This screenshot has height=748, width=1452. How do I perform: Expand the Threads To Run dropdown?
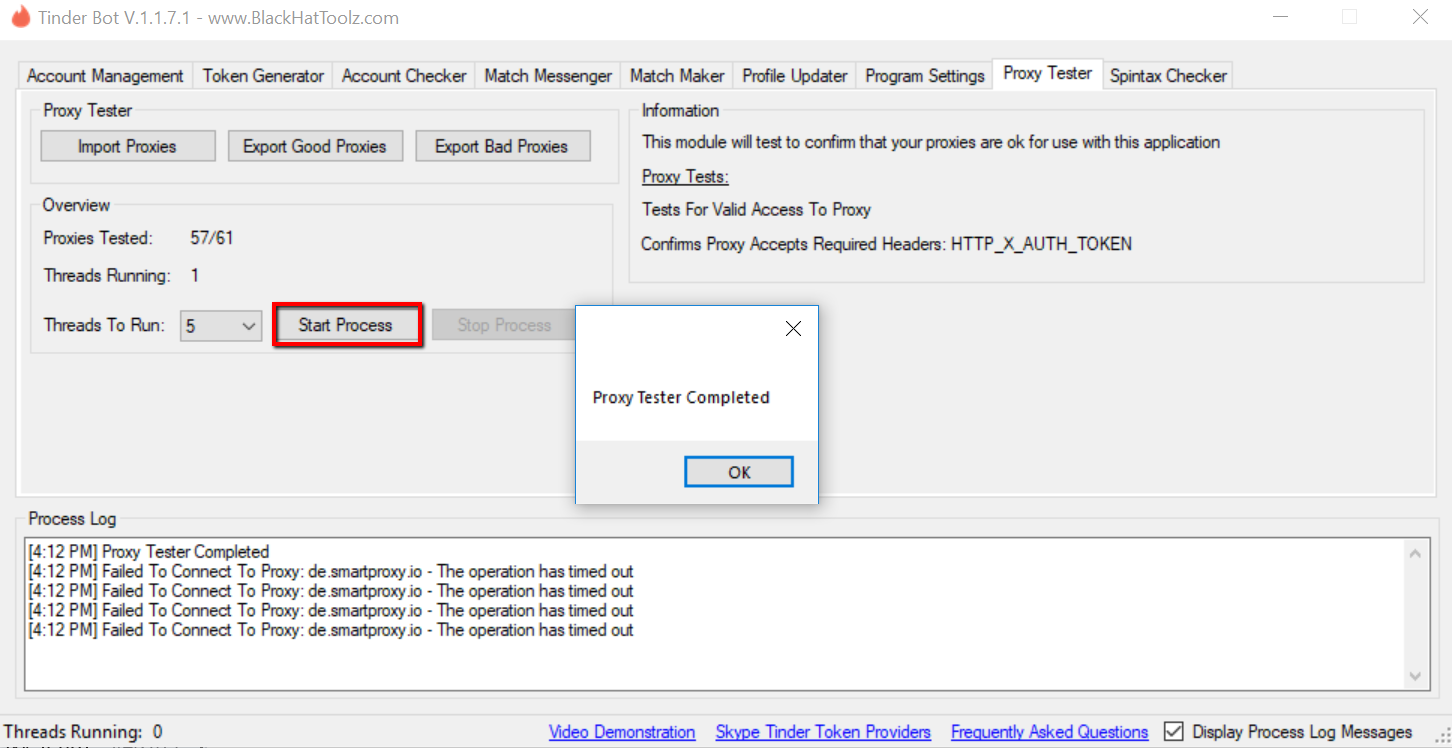[221, 326]
